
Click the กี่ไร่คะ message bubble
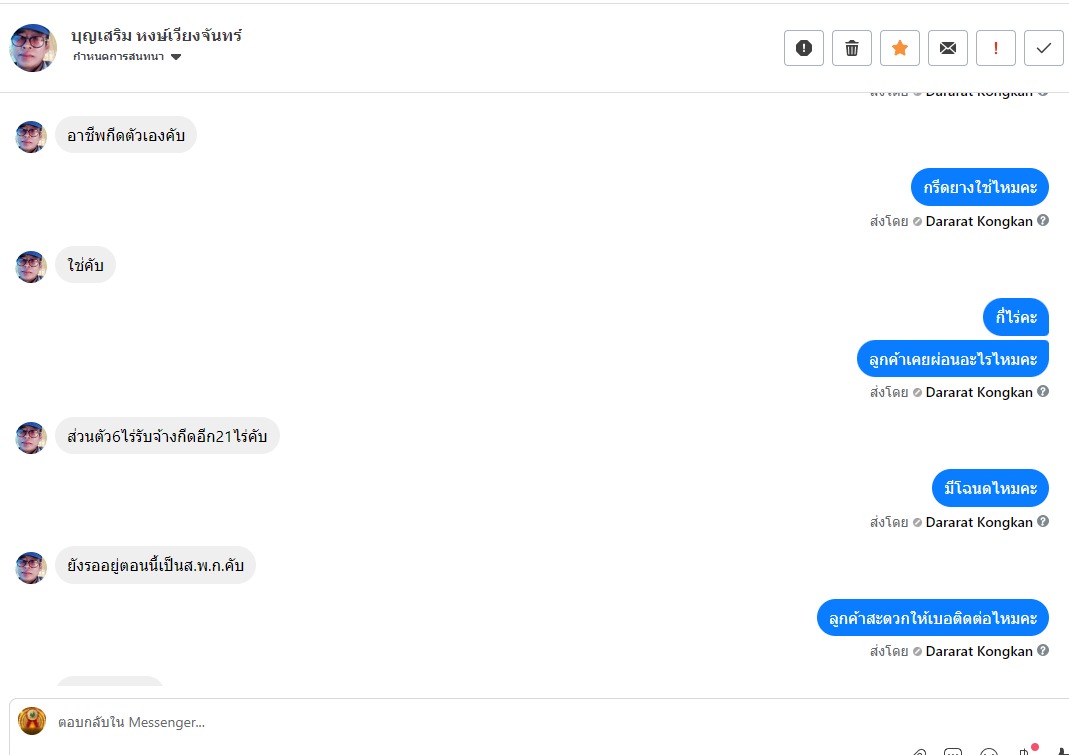1015,317
